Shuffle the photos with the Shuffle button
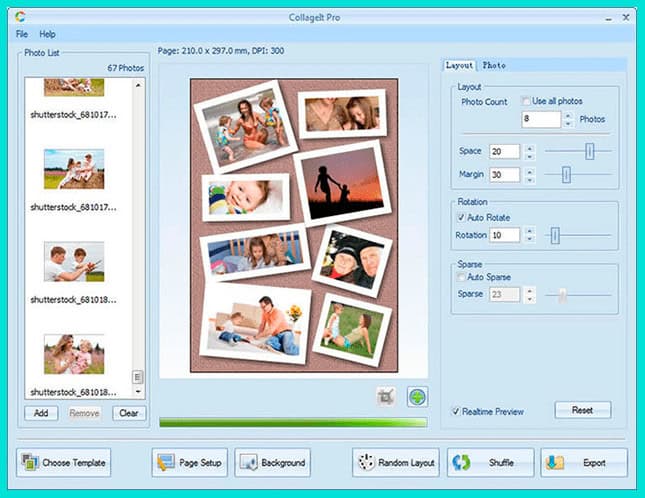The width and height of the screenshot is (645, 498). tap(490, 463)
